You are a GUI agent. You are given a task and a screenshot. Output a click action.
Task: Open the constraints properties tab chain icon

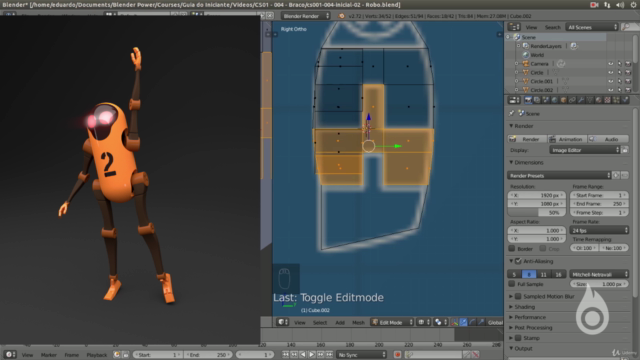pyautogui.click(x=572, y=100)
